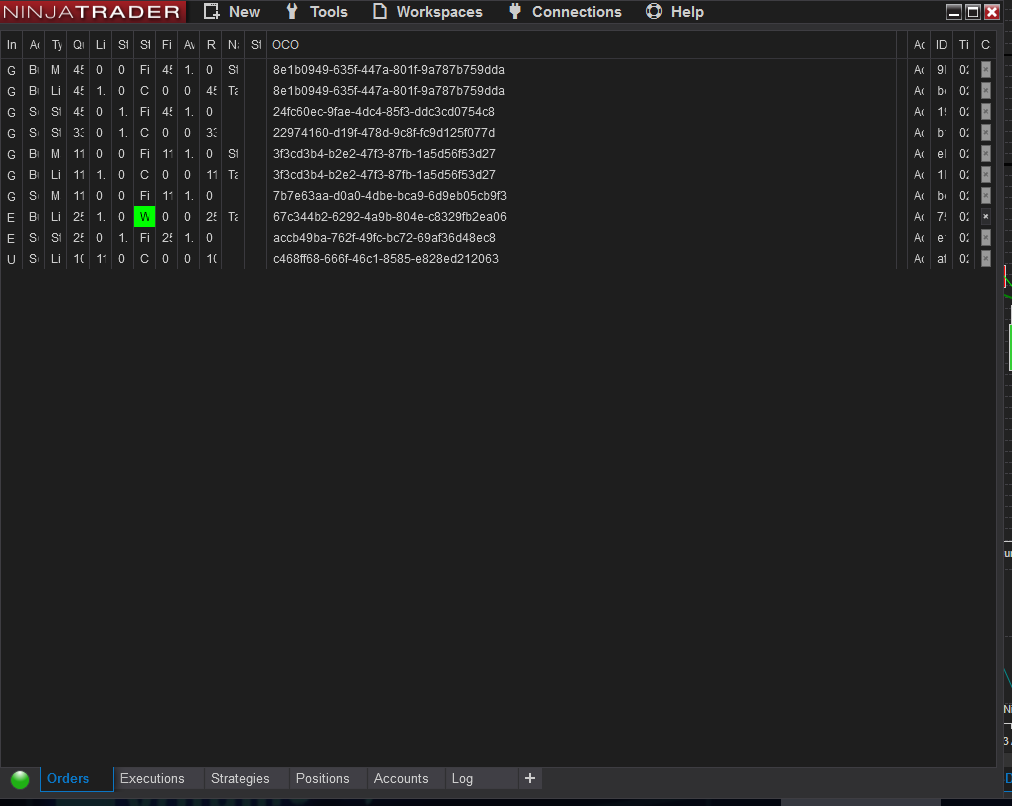Click cancel icon for order c468ff68-666f-46c1-8585-e828ed212063
Screen dimensions: 1012x806
point(986,259)
